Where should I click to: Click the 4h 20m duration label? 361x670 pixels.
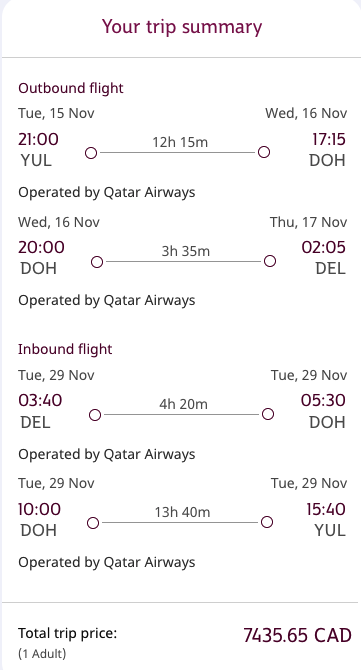(x=183, y=404)
